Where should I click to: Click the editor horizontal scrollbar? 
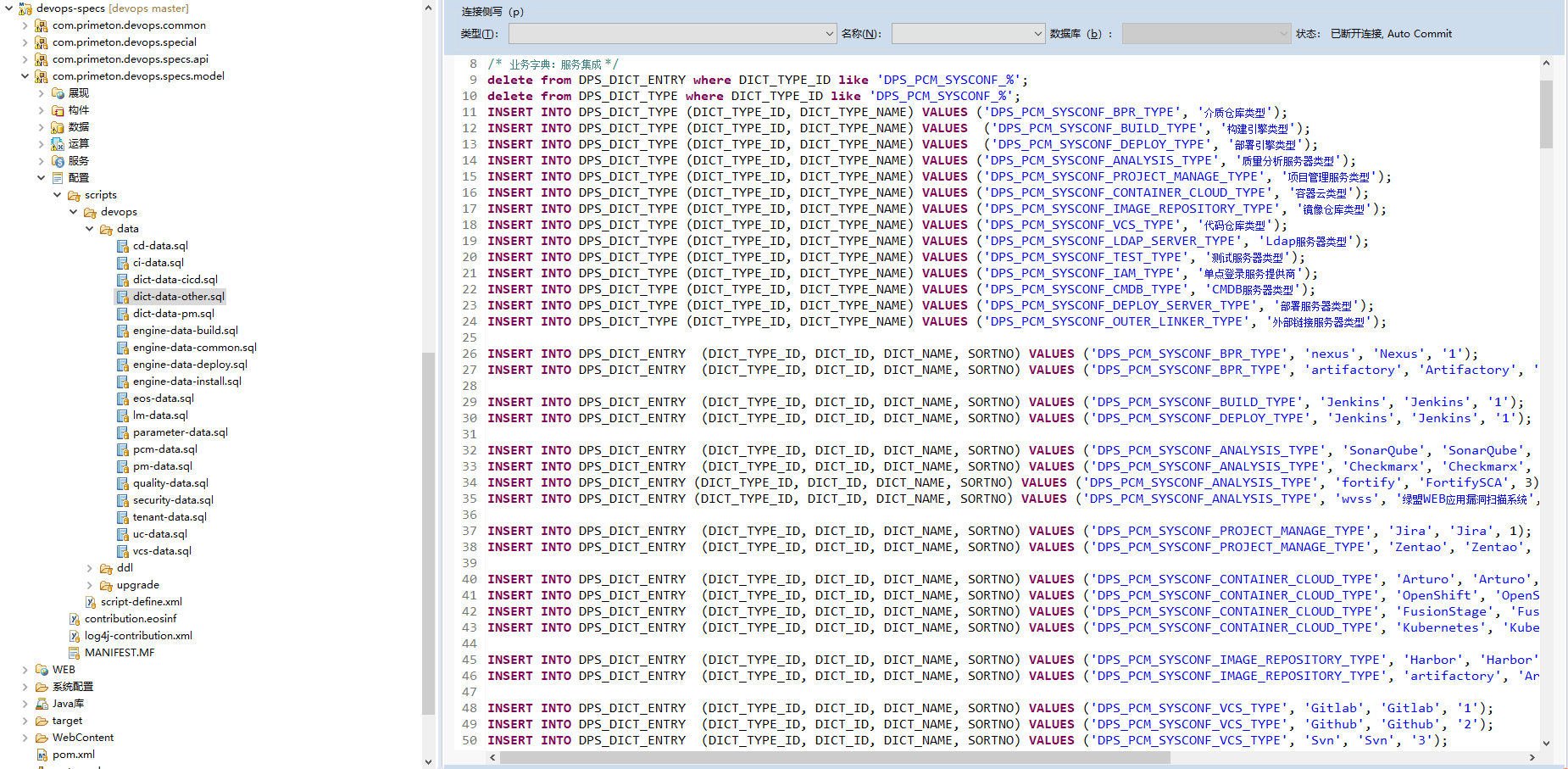click(x=835, y=757)
